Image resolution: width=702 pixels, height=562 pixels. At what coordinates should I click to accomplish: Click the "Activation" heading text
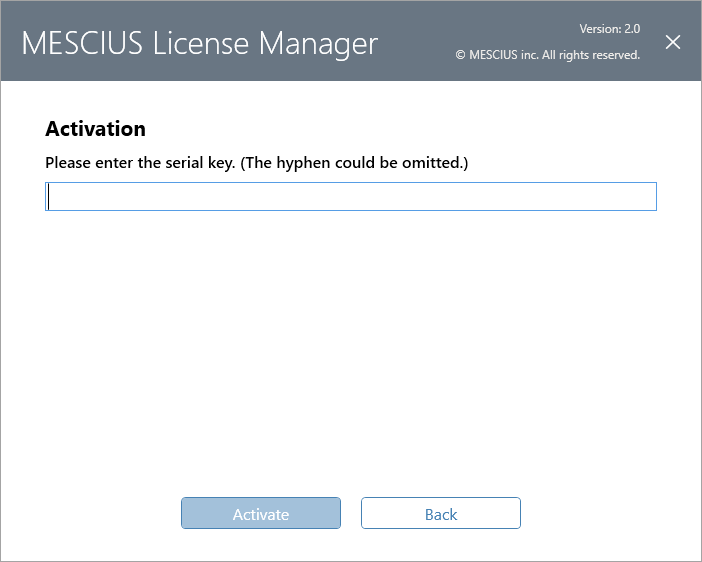click(x=95, y=129)
